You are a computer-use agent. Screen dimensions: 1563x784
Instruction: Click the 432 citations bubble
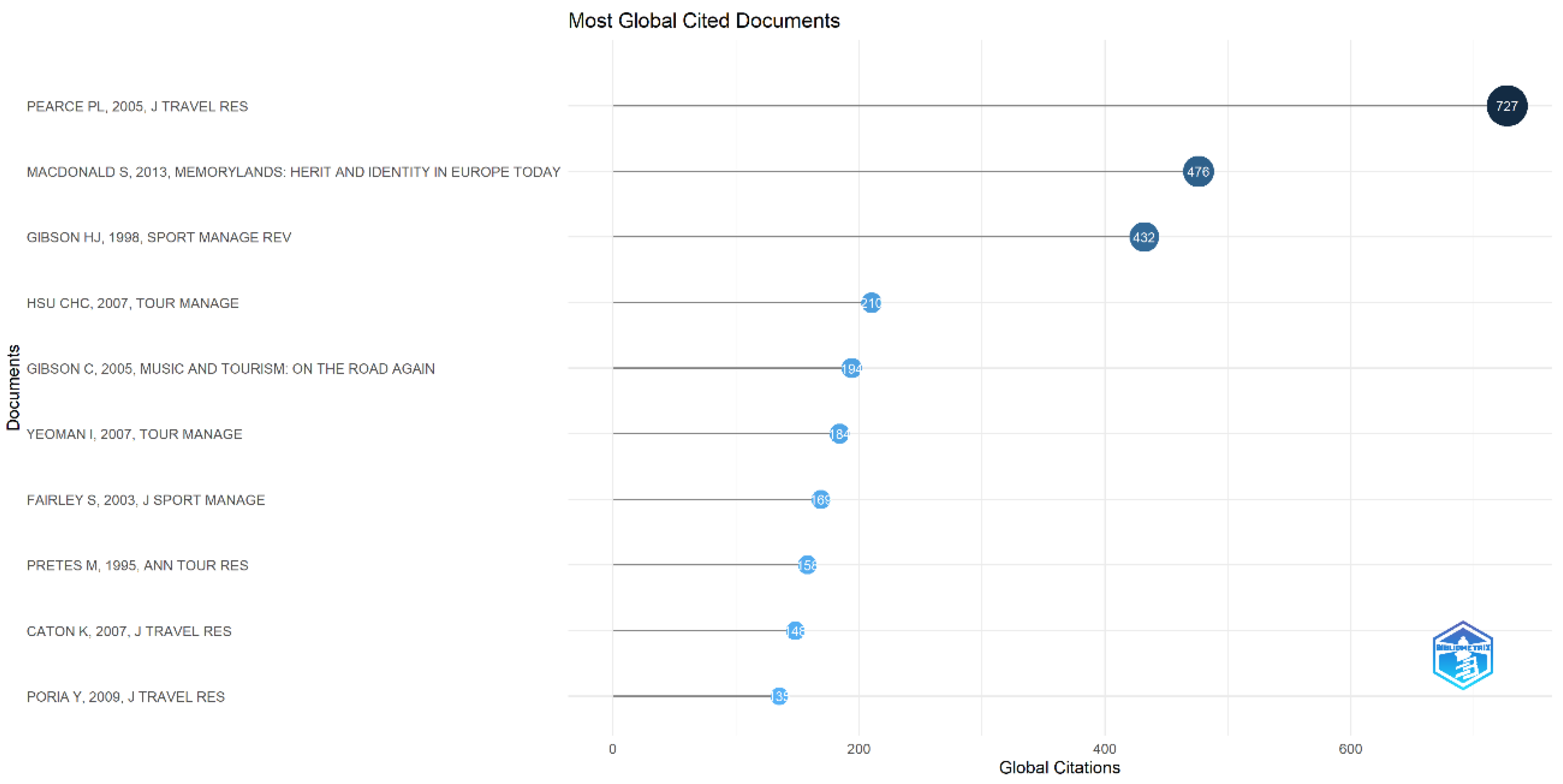point(1144,237)
